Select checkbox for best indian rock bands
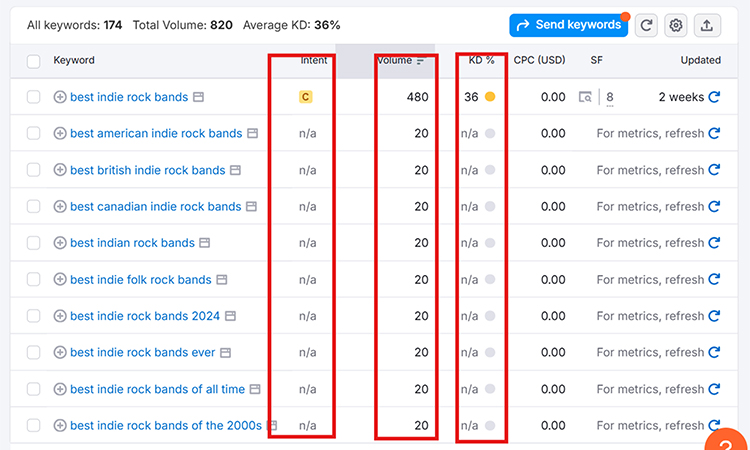The image size is (750, 450). pos(33,243)
